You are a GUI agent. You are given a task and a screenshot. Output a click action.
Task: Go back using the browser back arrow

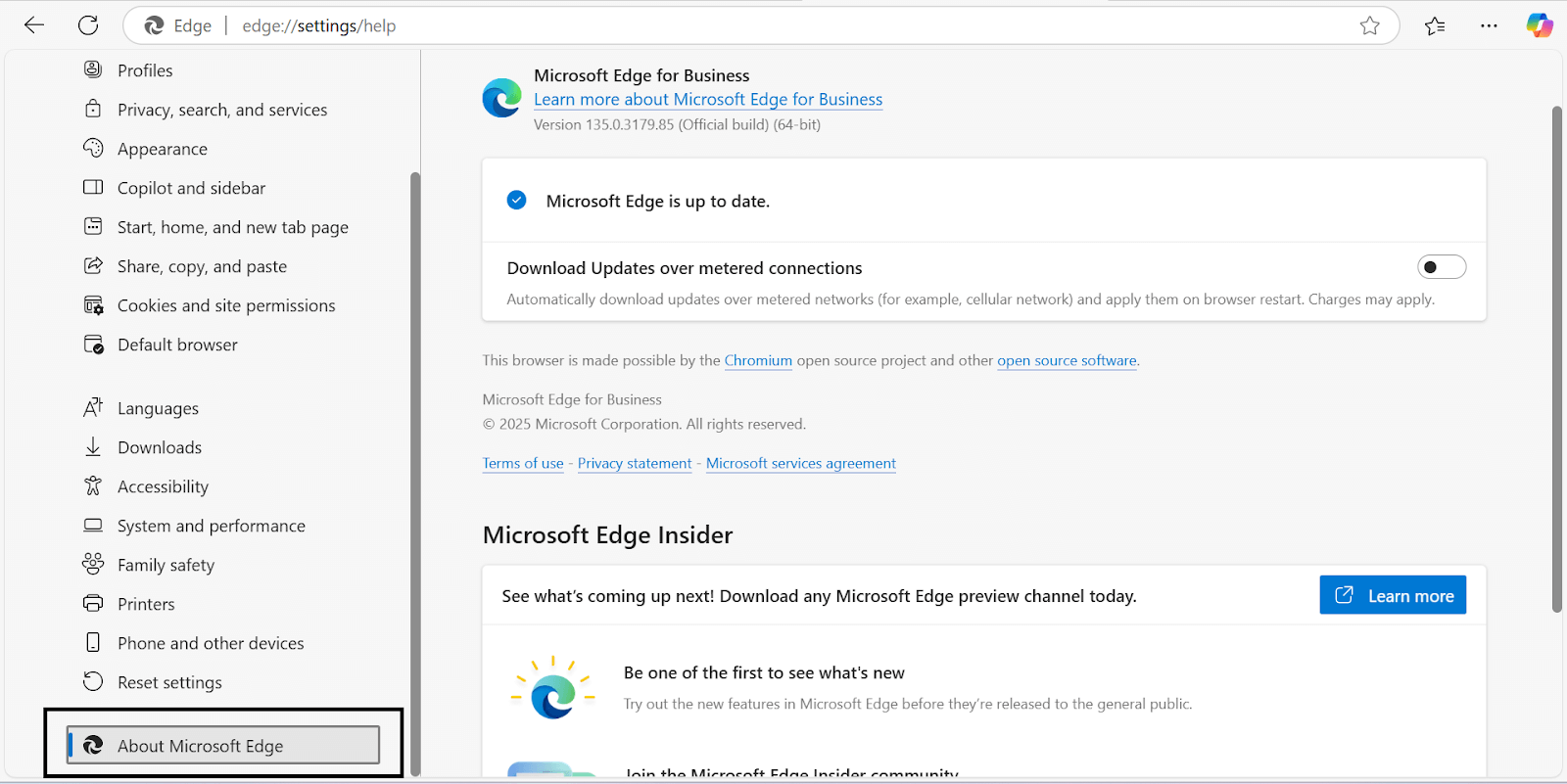tap(34, 25)
